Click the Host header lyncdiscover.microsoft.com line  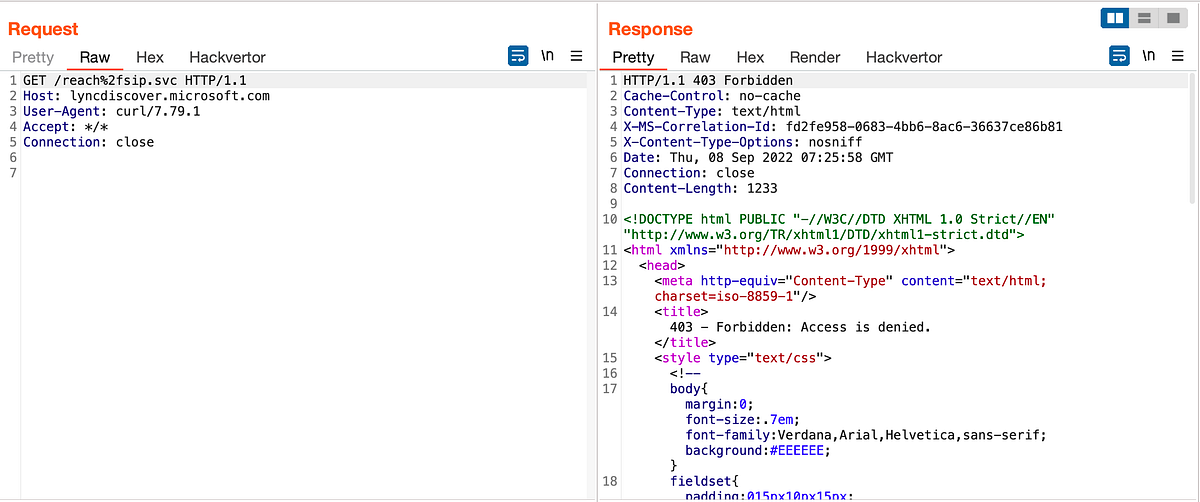pos(146,96)
